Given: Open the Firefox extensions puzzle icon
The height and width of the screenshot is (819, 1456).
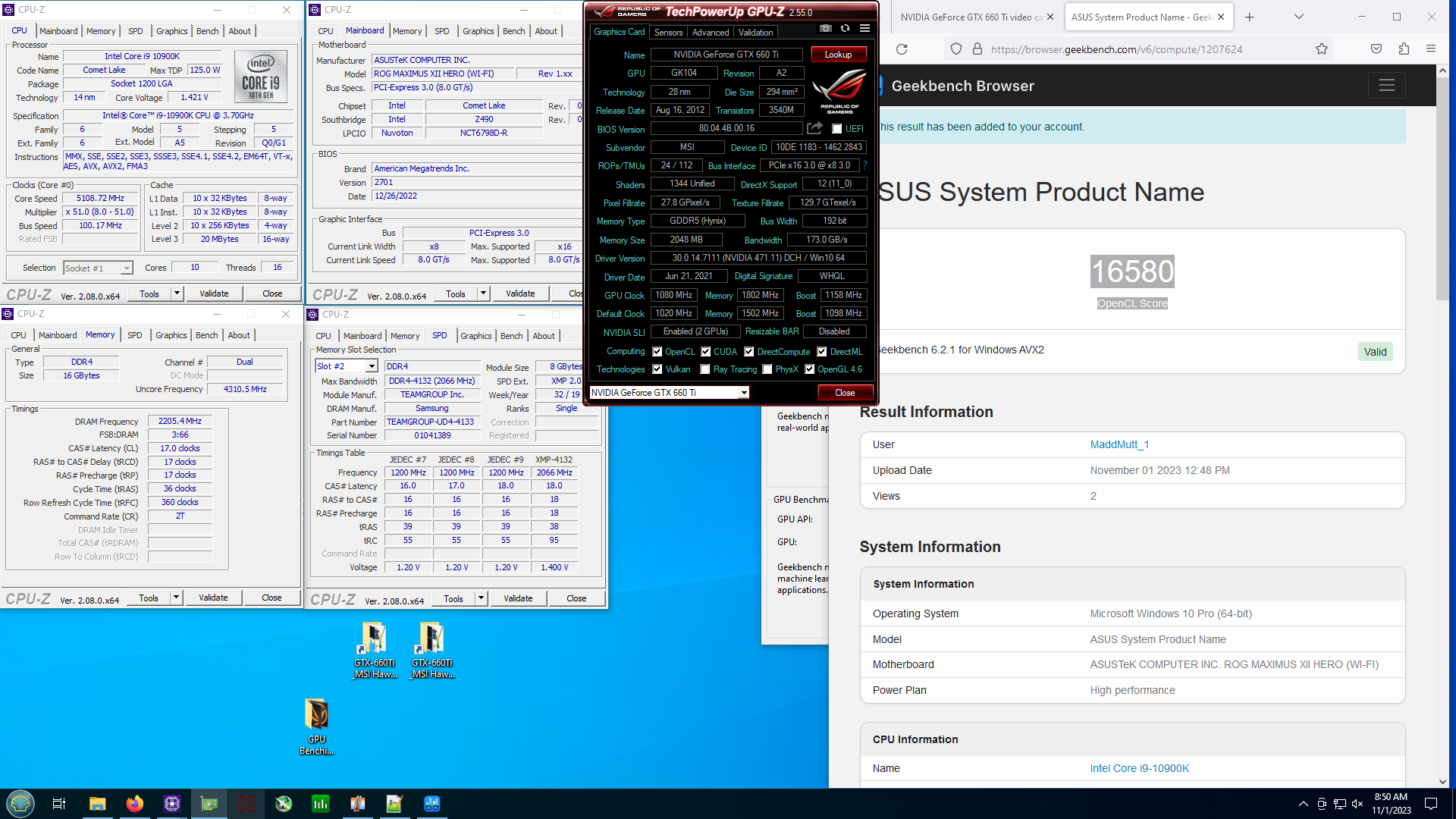Looking at the screenshot, I should (x=1404, y=49).
